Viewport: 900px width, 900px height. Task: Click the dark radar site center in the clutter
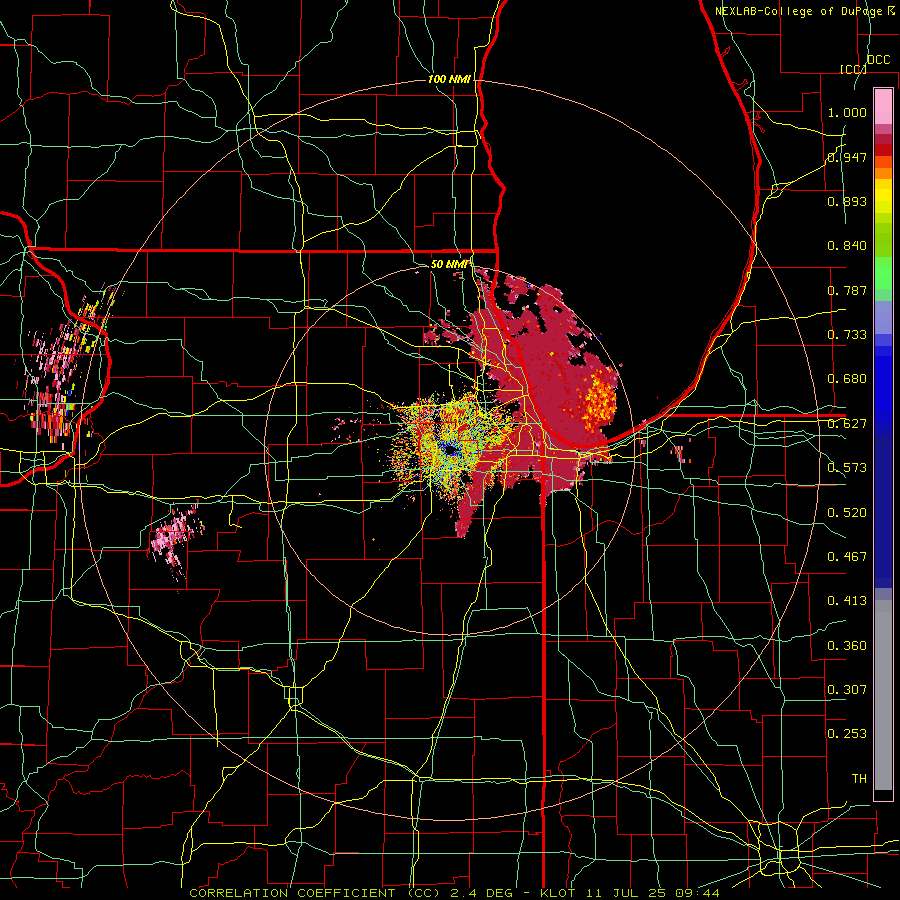coord(449,451)
